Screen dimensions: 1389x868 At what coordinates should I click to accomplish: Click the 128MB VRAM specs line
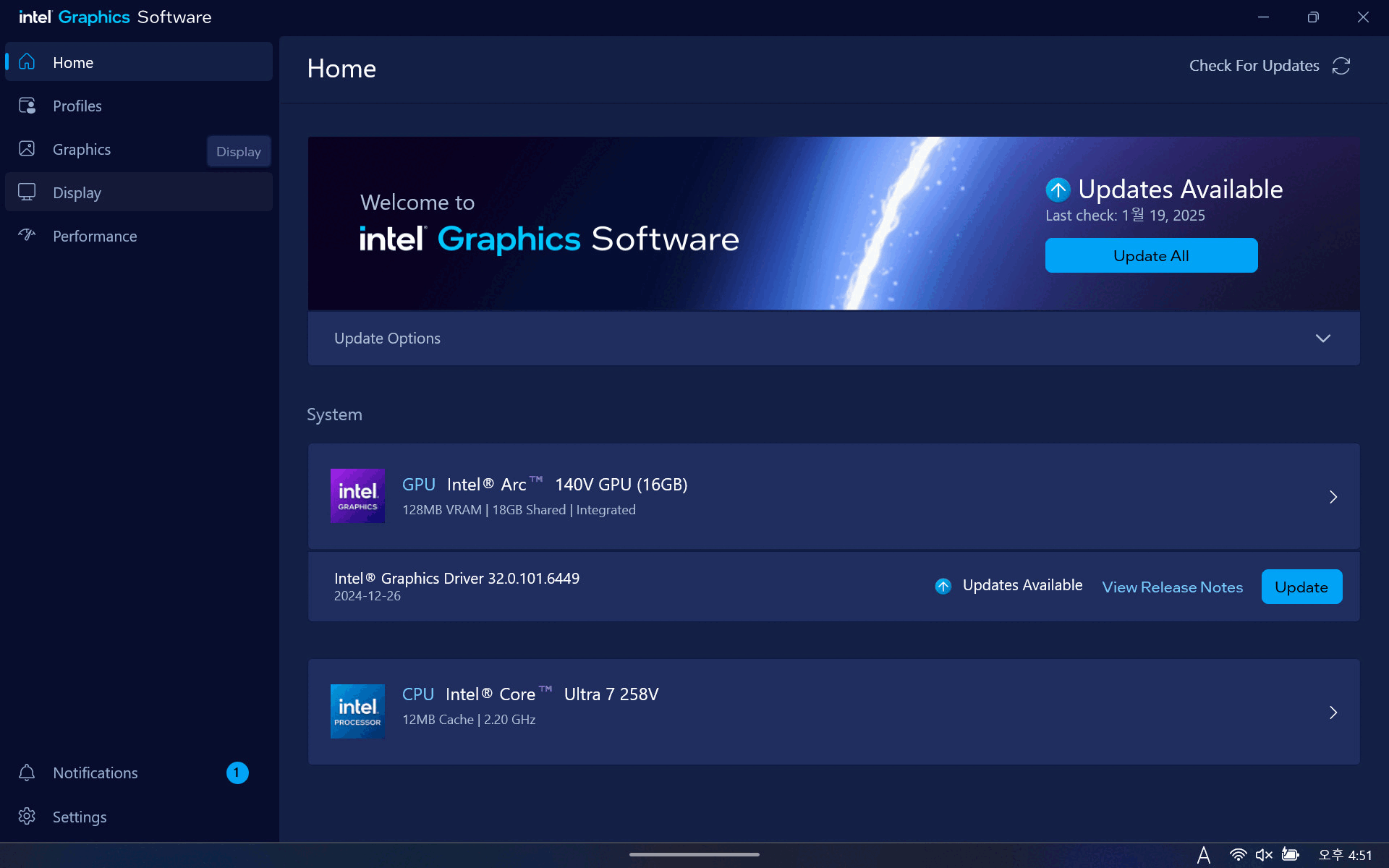pos(519,510)
